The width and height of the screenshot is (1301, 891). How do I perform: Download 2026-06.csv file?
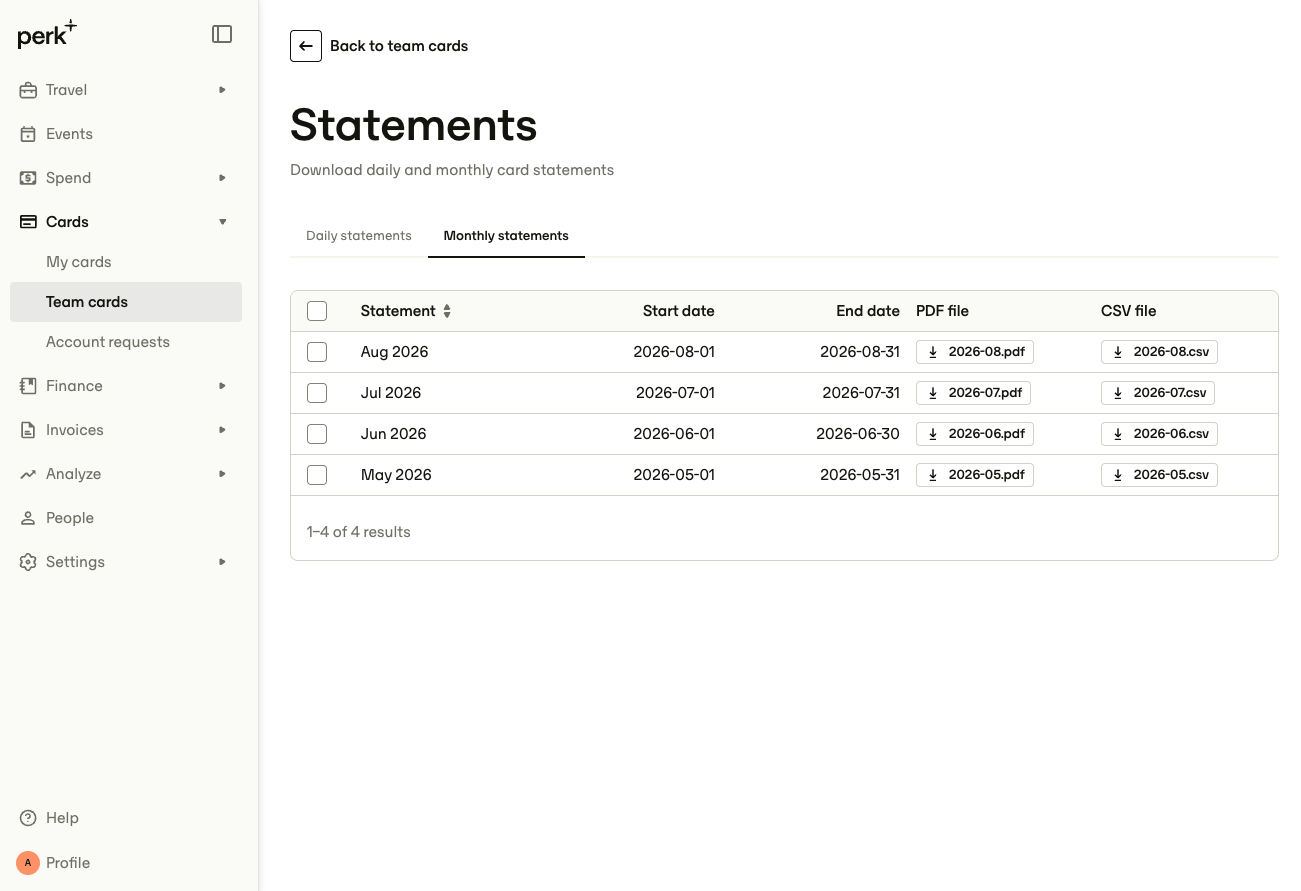[x=1159, y=434]
